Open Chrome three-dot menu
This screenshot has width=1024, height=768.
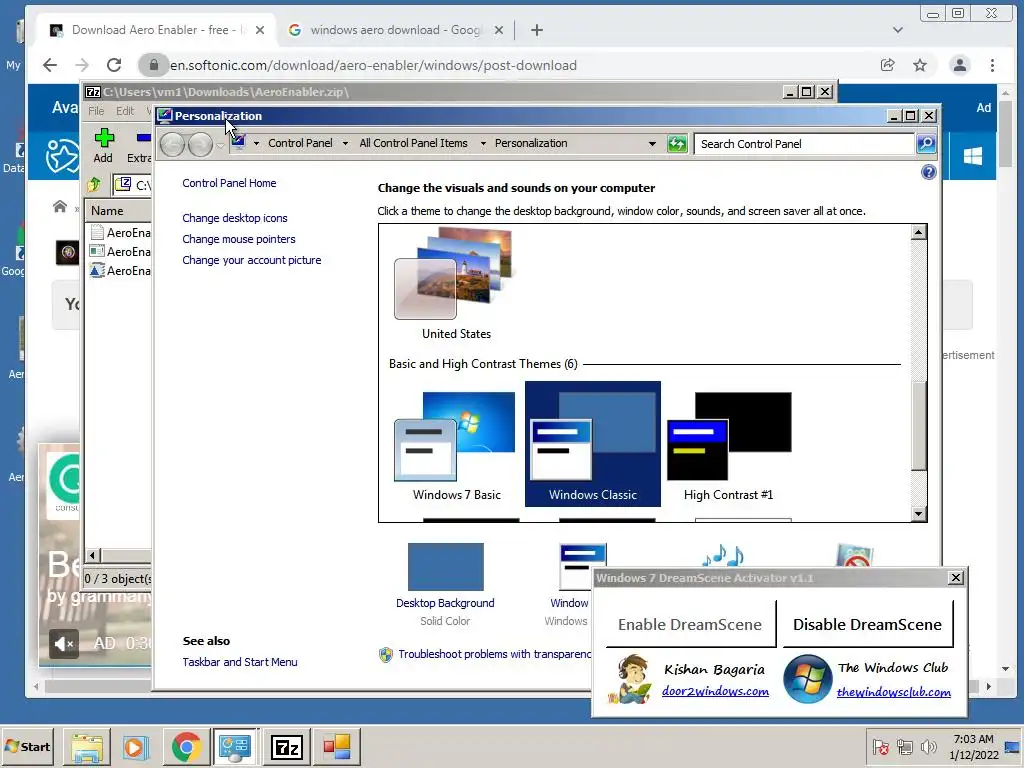tap(992, 65)
